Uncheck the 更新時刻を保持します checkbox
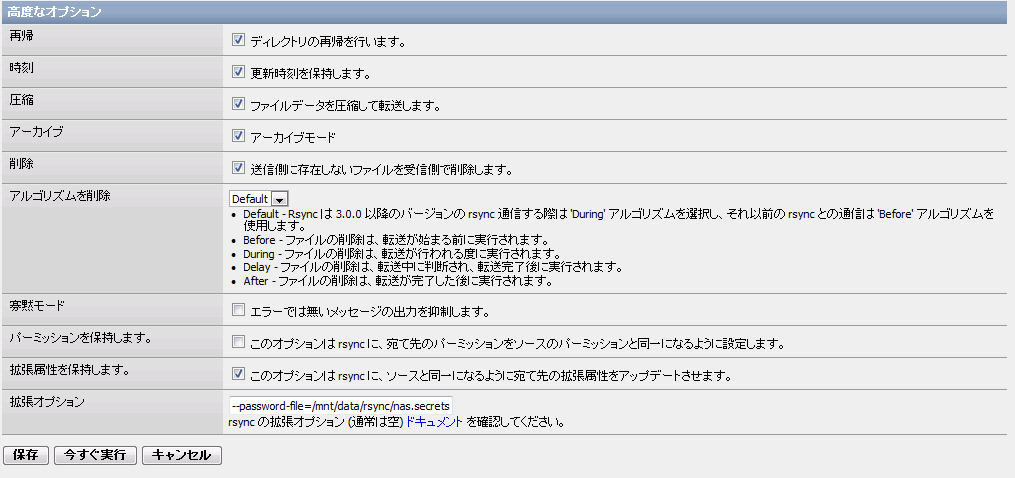The image size is (1015, 478). (238, 73)
